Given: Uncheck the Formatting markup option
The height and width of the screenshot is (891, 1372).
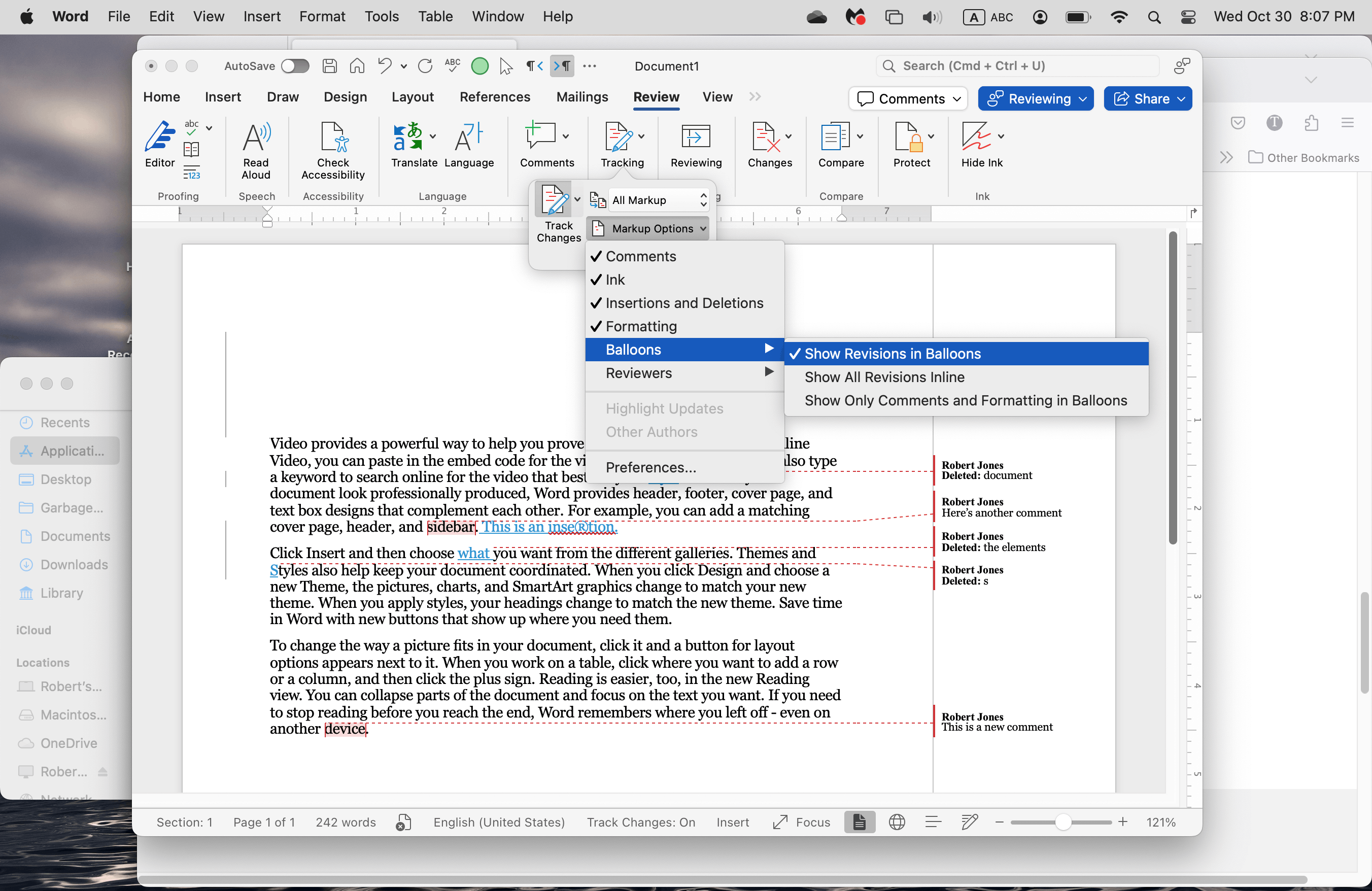Looking at the screenshot, I should [x=640, y=326].
